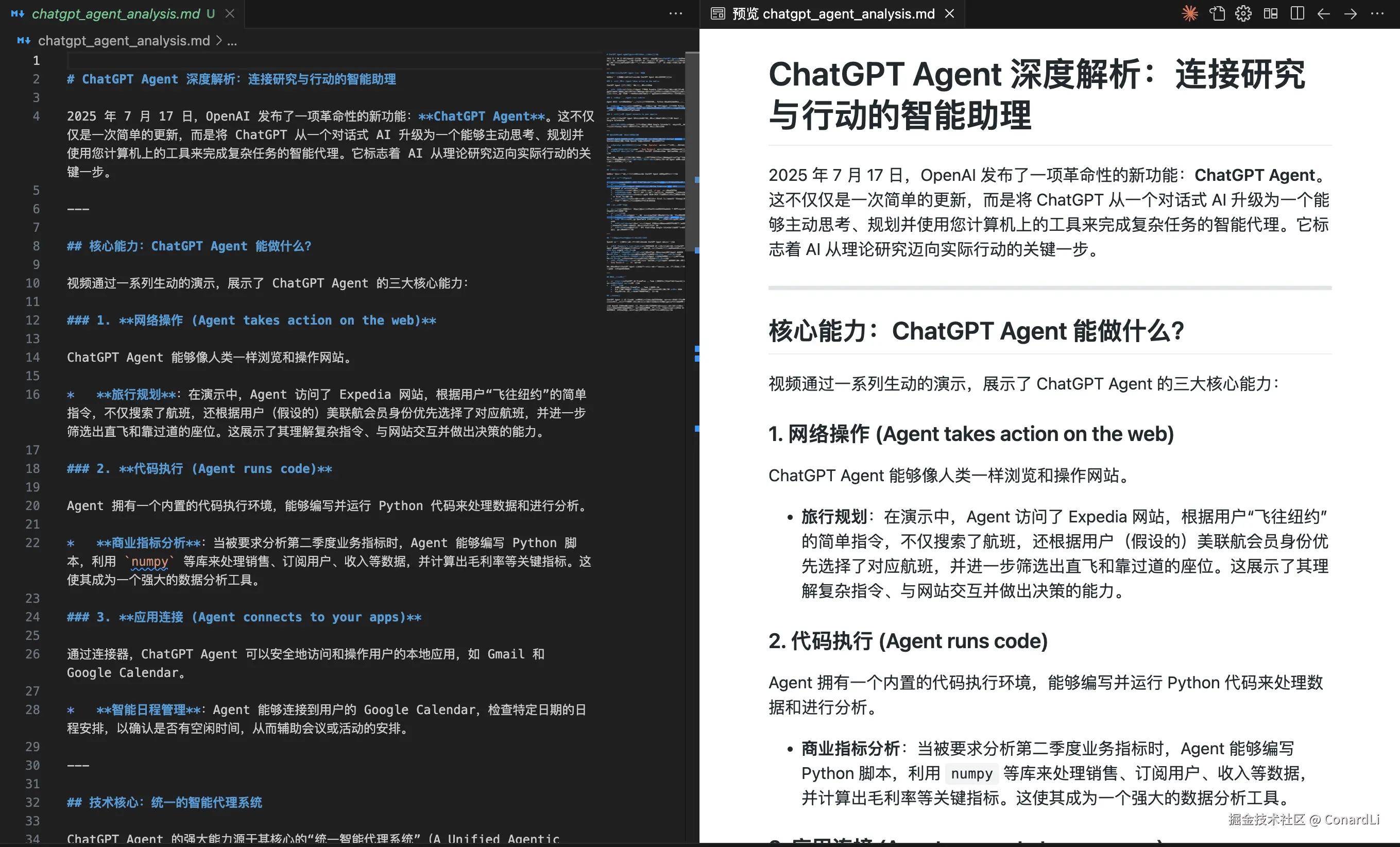Switch to the chatgpt_agent_analysis.md editor tab
The image size is (1400, 847).
115,13
